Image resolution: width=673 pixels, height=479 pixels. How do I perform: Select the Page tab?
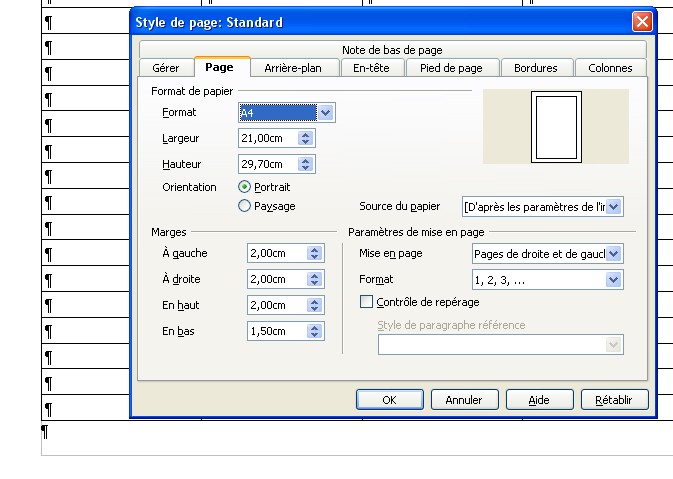[220, 67]
